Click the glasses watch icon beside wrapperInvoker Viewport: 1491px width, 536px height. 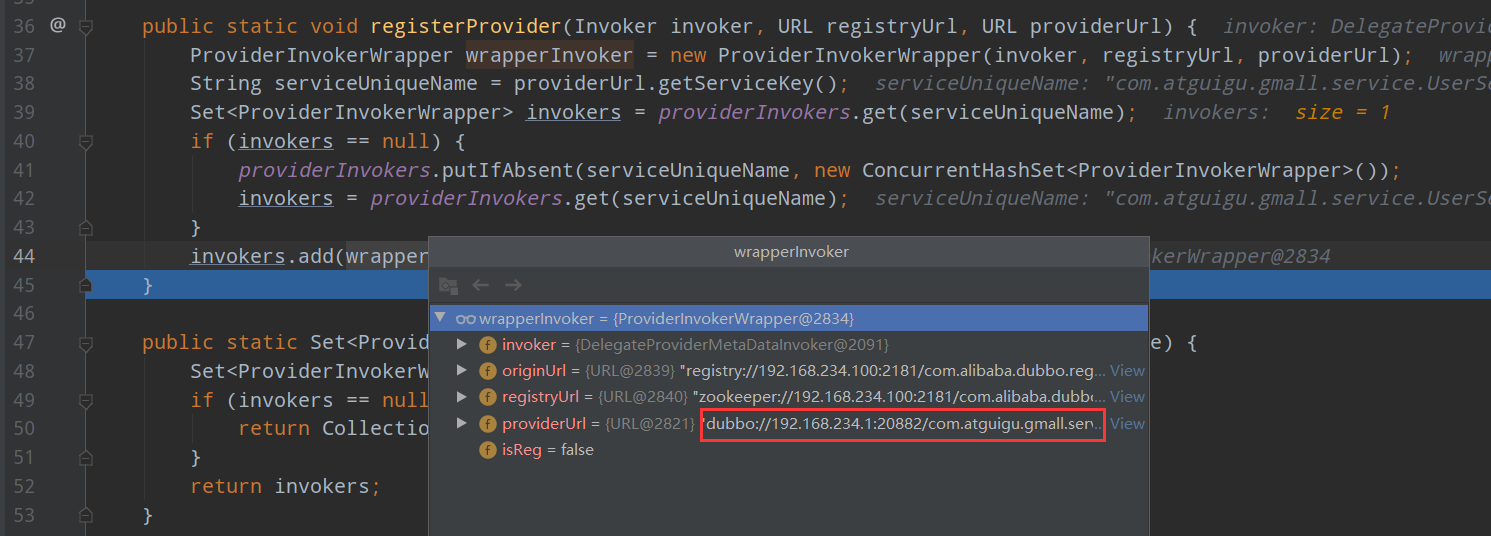(465, 319)
